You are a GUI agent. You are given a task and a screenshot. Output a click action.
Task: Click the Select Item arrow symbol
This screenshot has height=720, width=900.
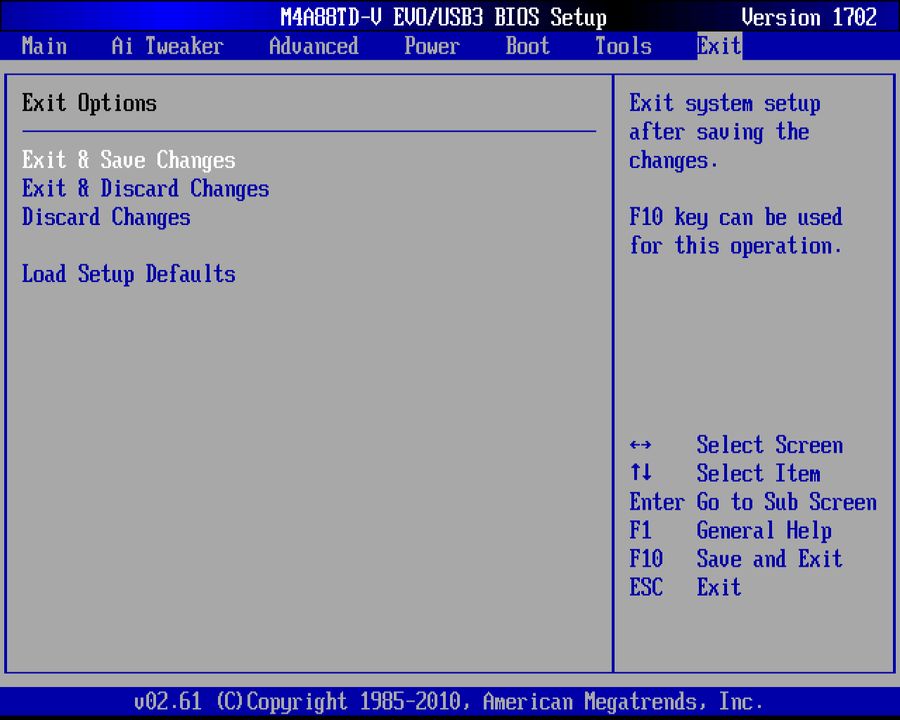[x=639, y=473]
